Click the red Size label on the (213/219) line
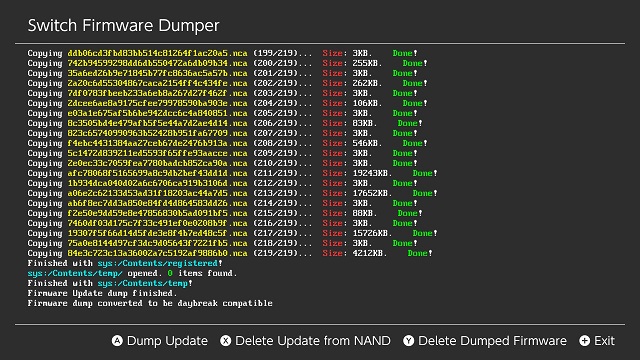The height and width of the screenshot is (360, 640). [333, 193]
